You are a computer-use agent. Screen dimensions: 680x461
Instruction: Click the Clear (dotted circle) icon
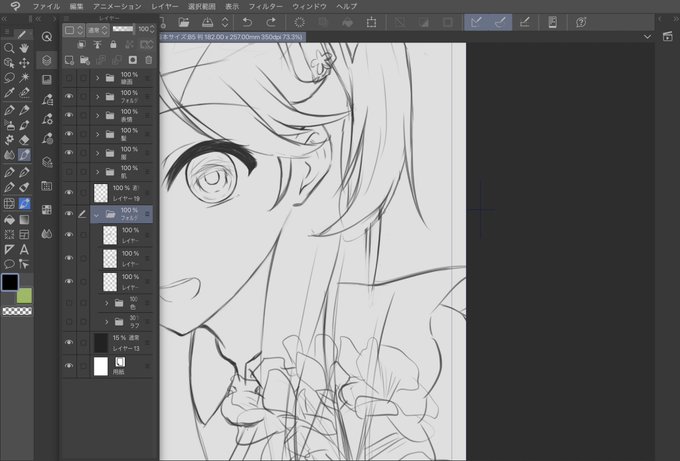click(x=299, y=22)
